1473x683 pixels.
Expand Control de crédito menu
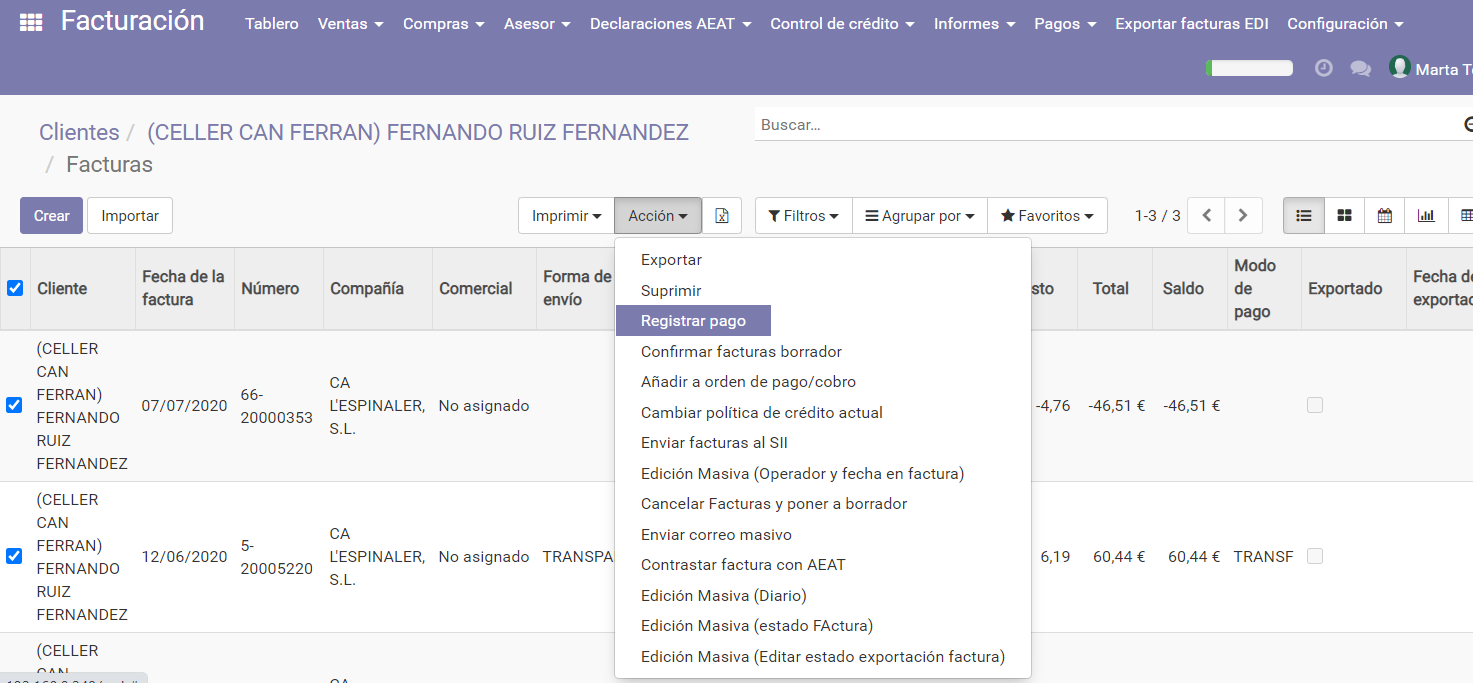pos(842,23)
